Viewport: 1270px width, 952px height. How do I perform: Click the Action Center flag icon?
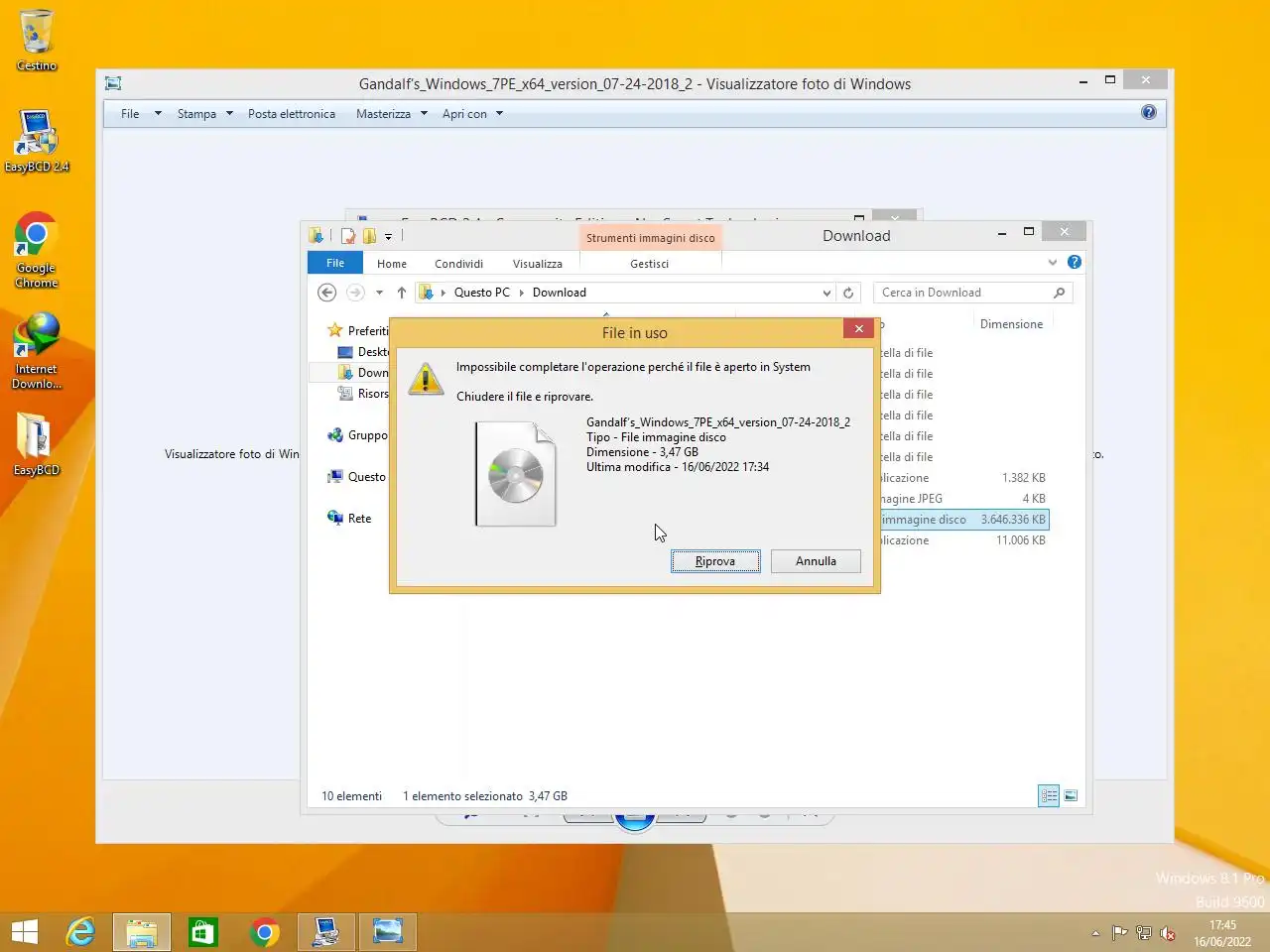point(1119,933)
